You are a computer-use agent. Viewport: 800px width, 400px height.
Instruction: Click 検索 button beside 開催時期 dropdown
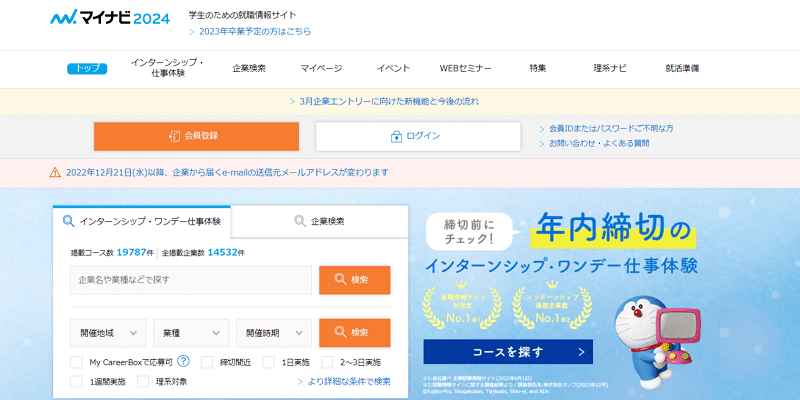click(x=355, y=333)
